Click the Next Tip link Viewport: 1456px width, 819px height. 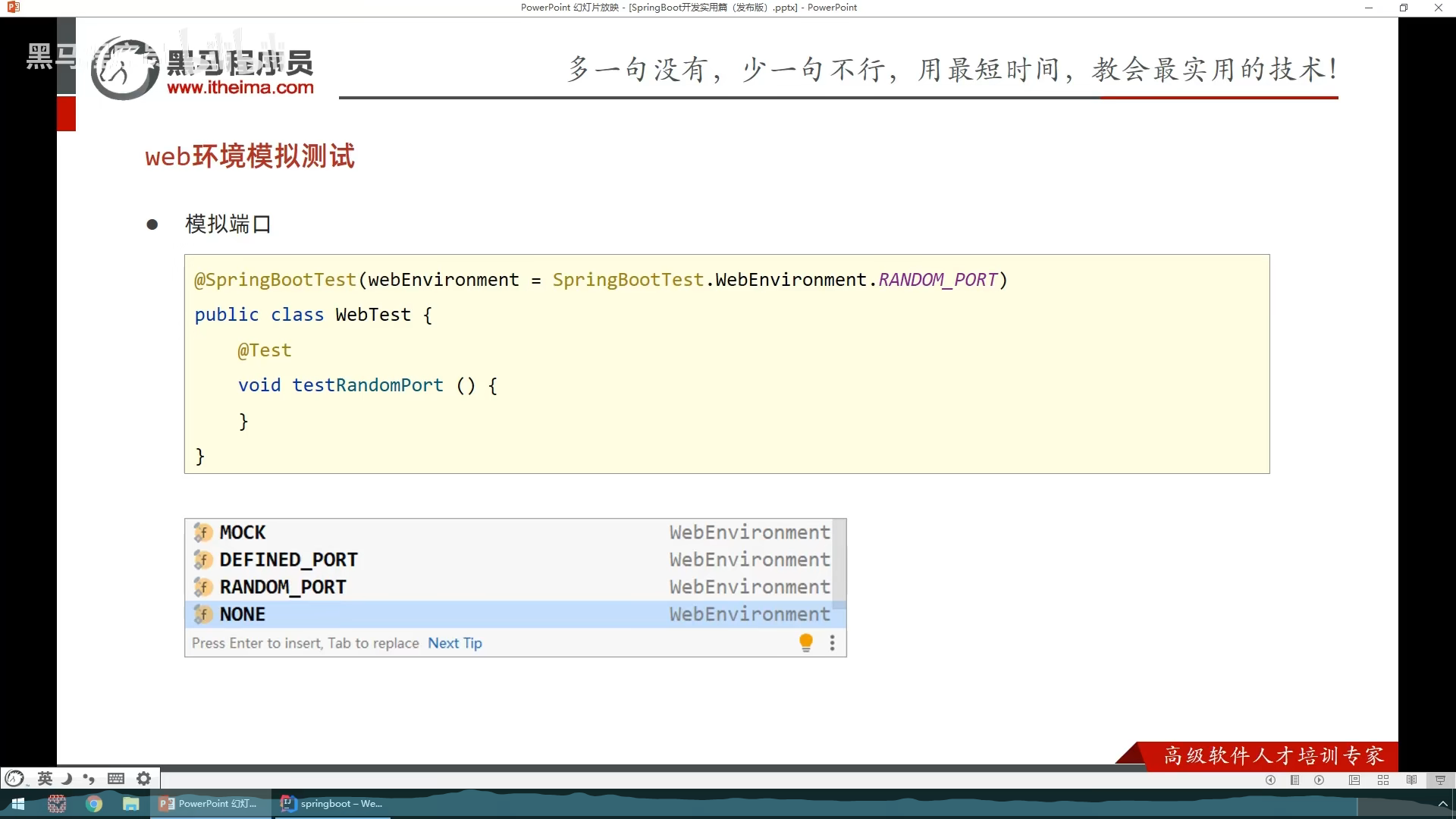(454, 643)
